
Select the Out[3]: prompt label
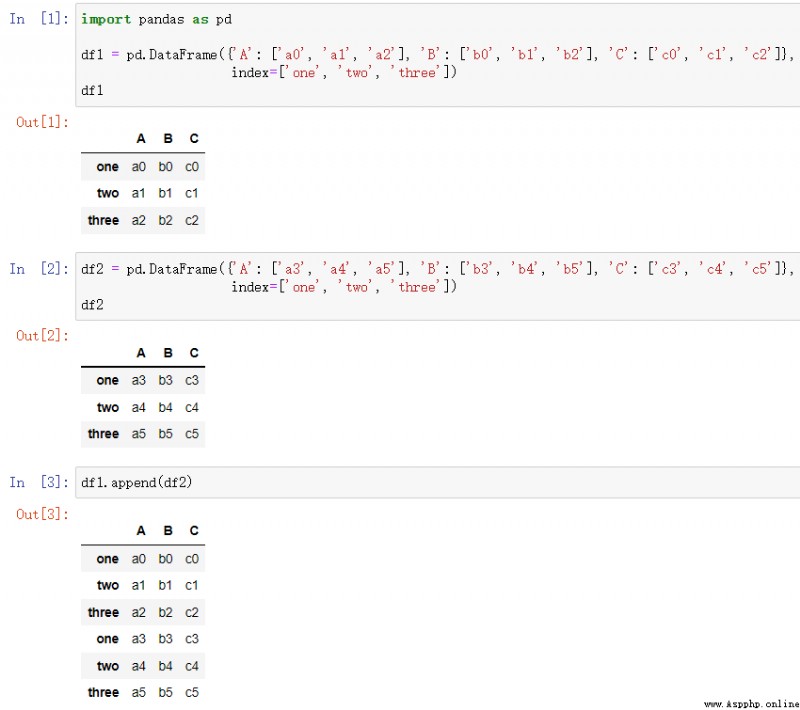[42, 514]
